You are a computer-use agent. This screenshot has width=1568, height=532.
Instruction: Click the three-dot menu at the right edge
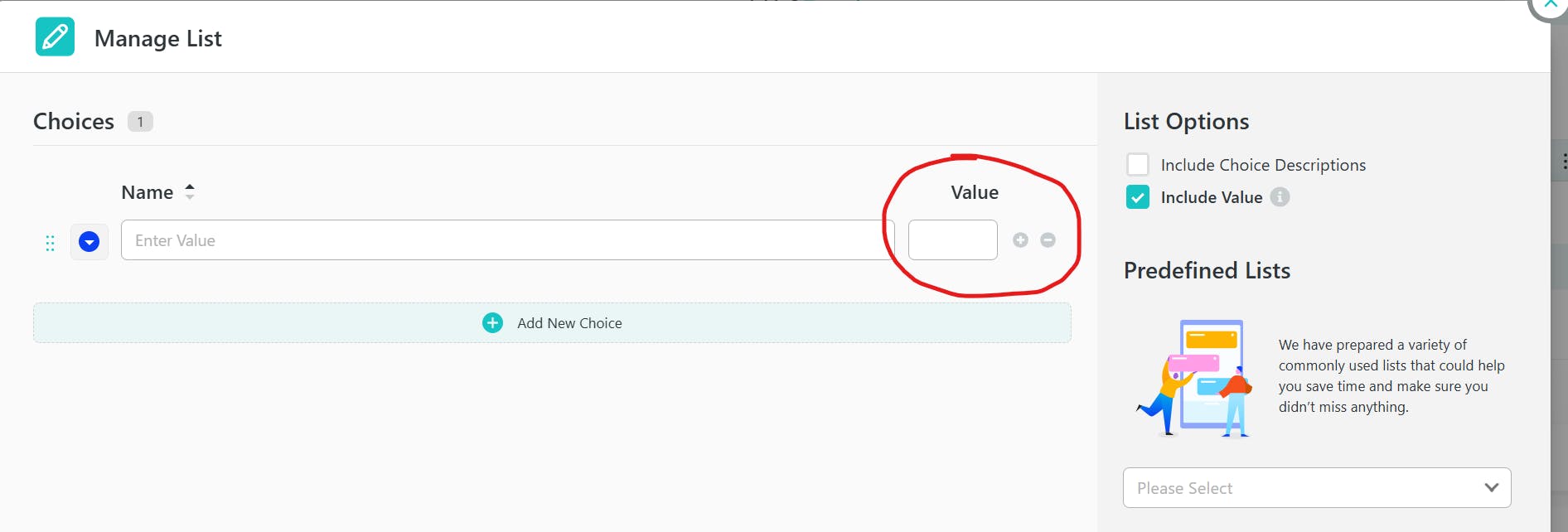click(x=1563, y=161)
